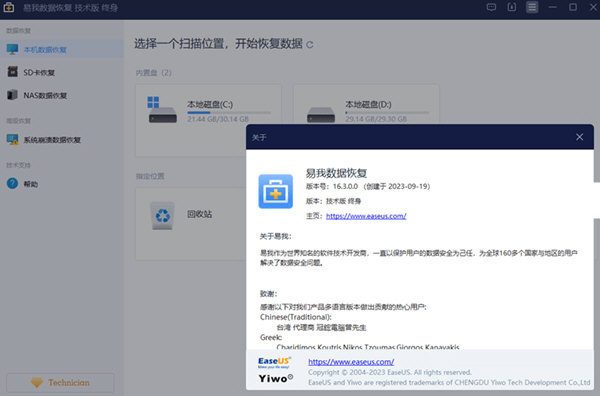
Task: Click the 致谢 heading
Action: pyautogui.click(x=268, y=294)
